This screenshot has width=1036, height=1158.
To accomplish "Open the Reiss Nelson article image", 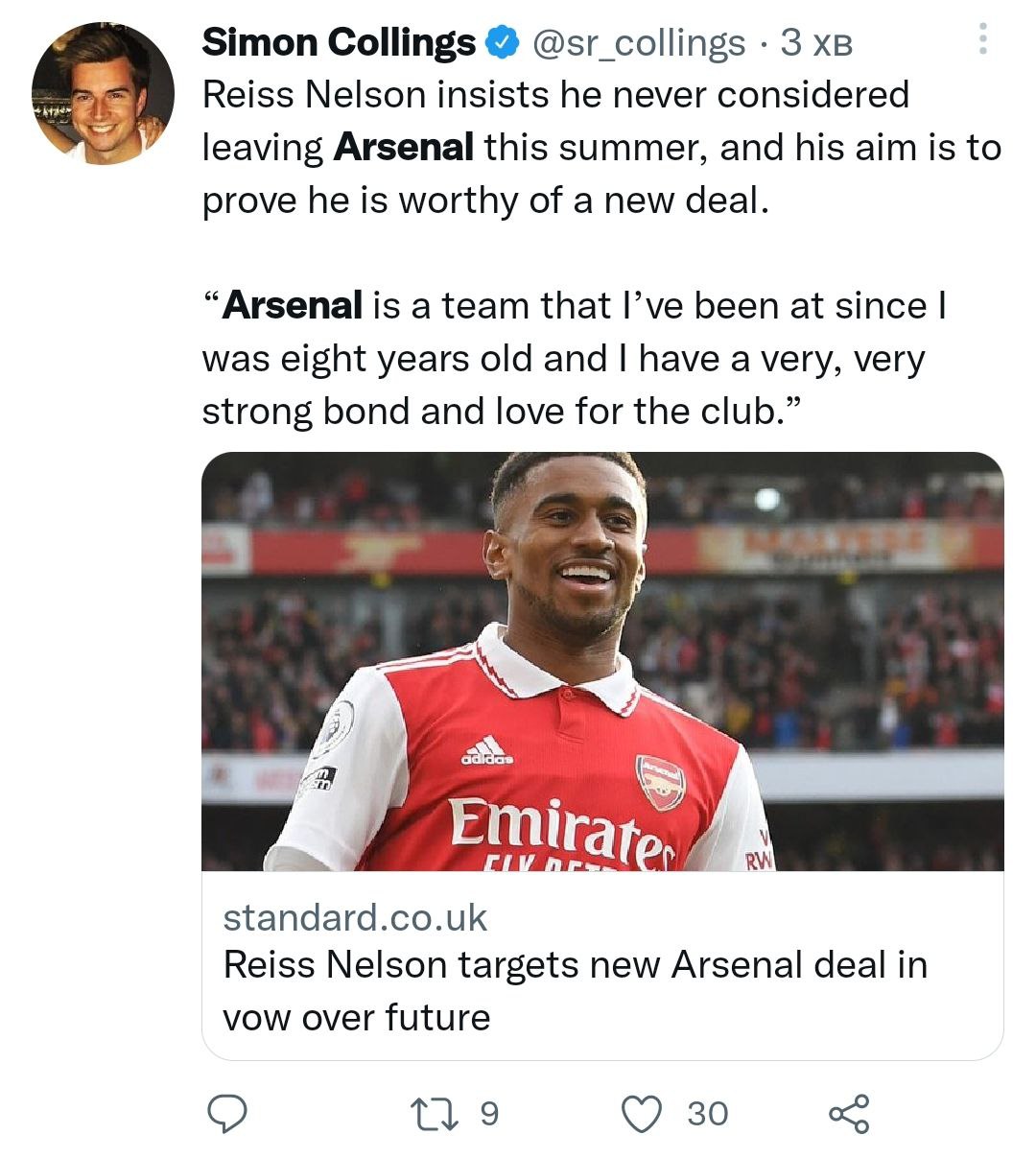I will coord(602,661).
